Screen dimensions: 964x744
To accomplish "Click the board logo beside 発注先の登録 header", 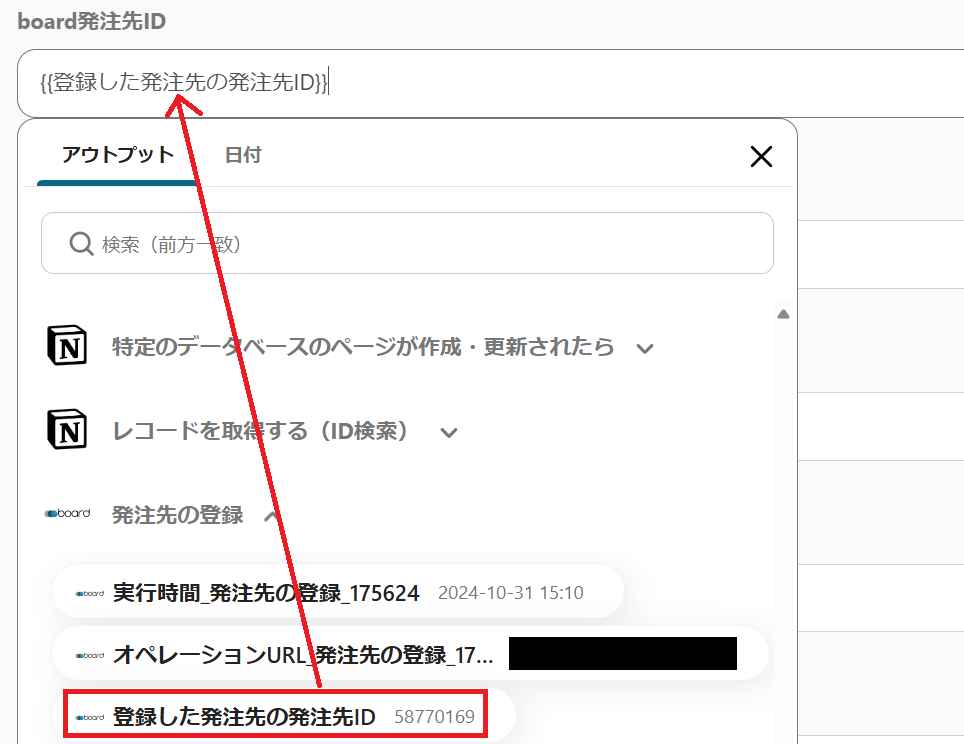I will pos(68,513).
